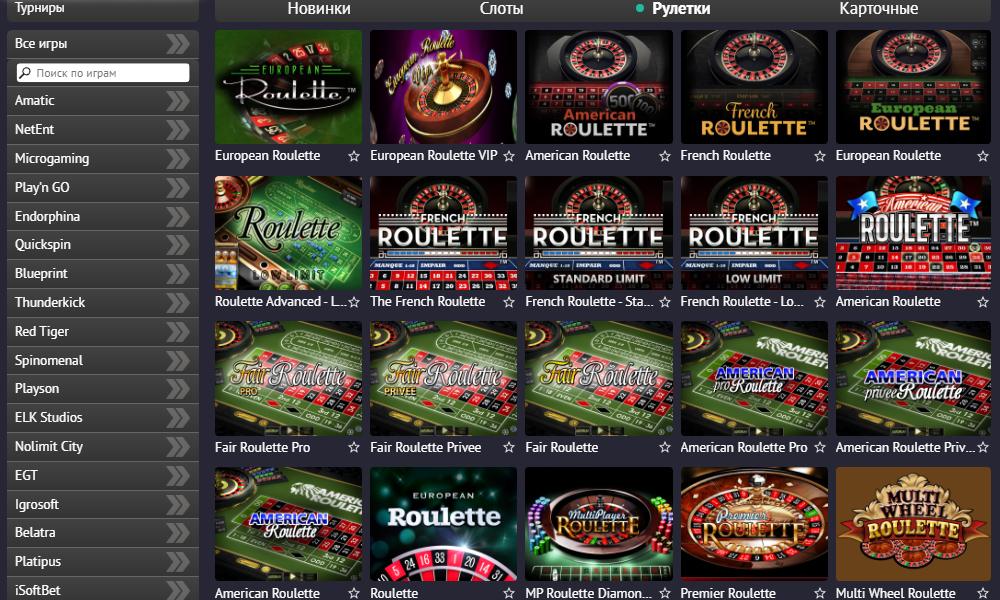Click star next to The French Roulette

[x=509, y=302]
